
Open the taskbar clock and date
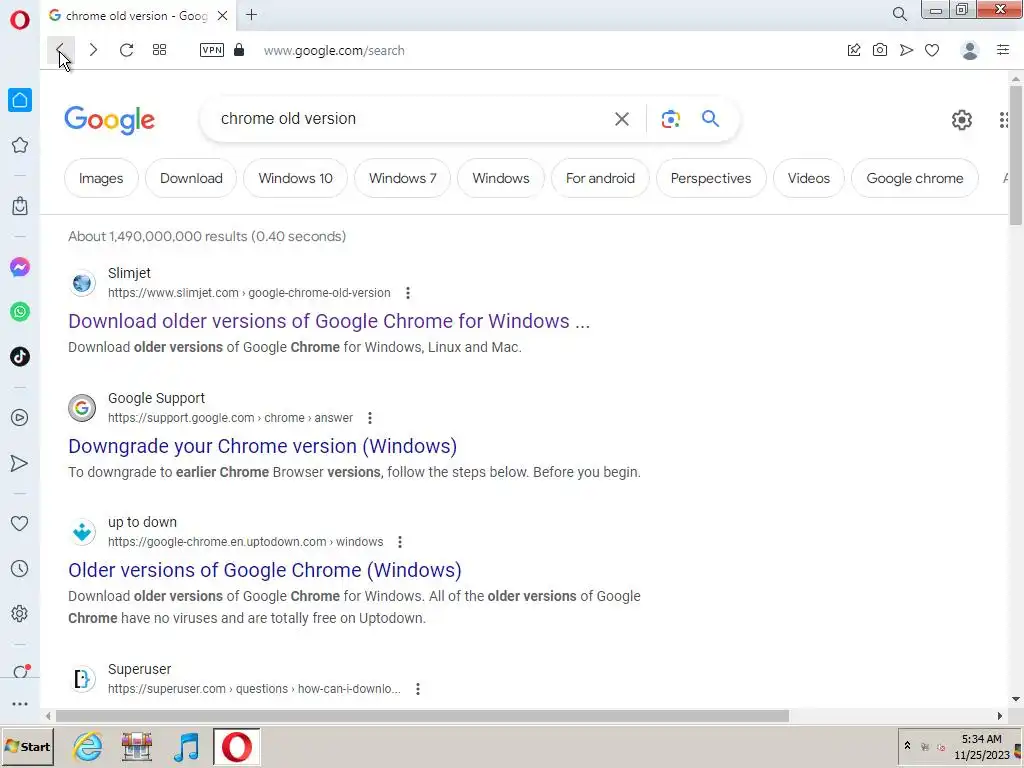click(x=982, y=746)
